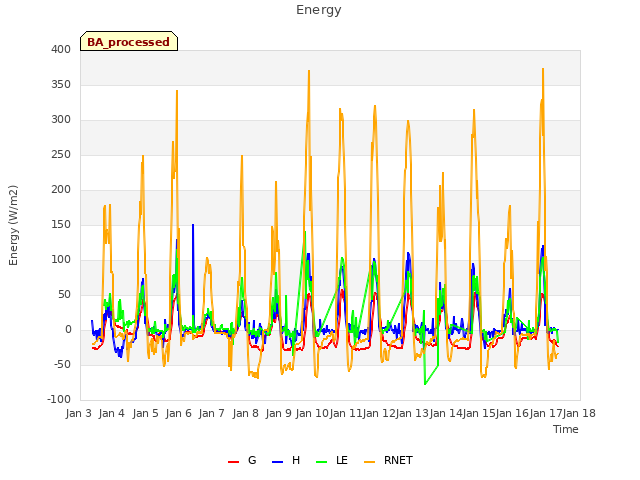Click the green LE dip below -50 on Jan 13
The image size is (640, 480).
click(425, 384)
